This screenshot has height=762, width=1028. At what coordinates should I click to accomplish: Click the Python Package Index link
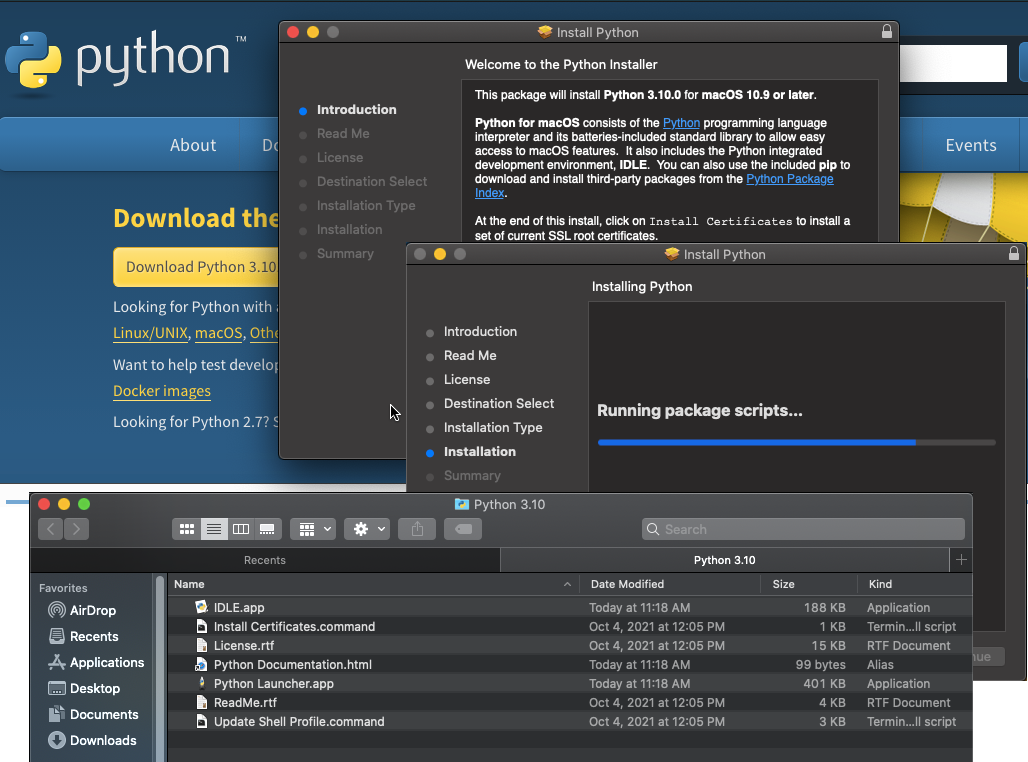pos(789,179)
